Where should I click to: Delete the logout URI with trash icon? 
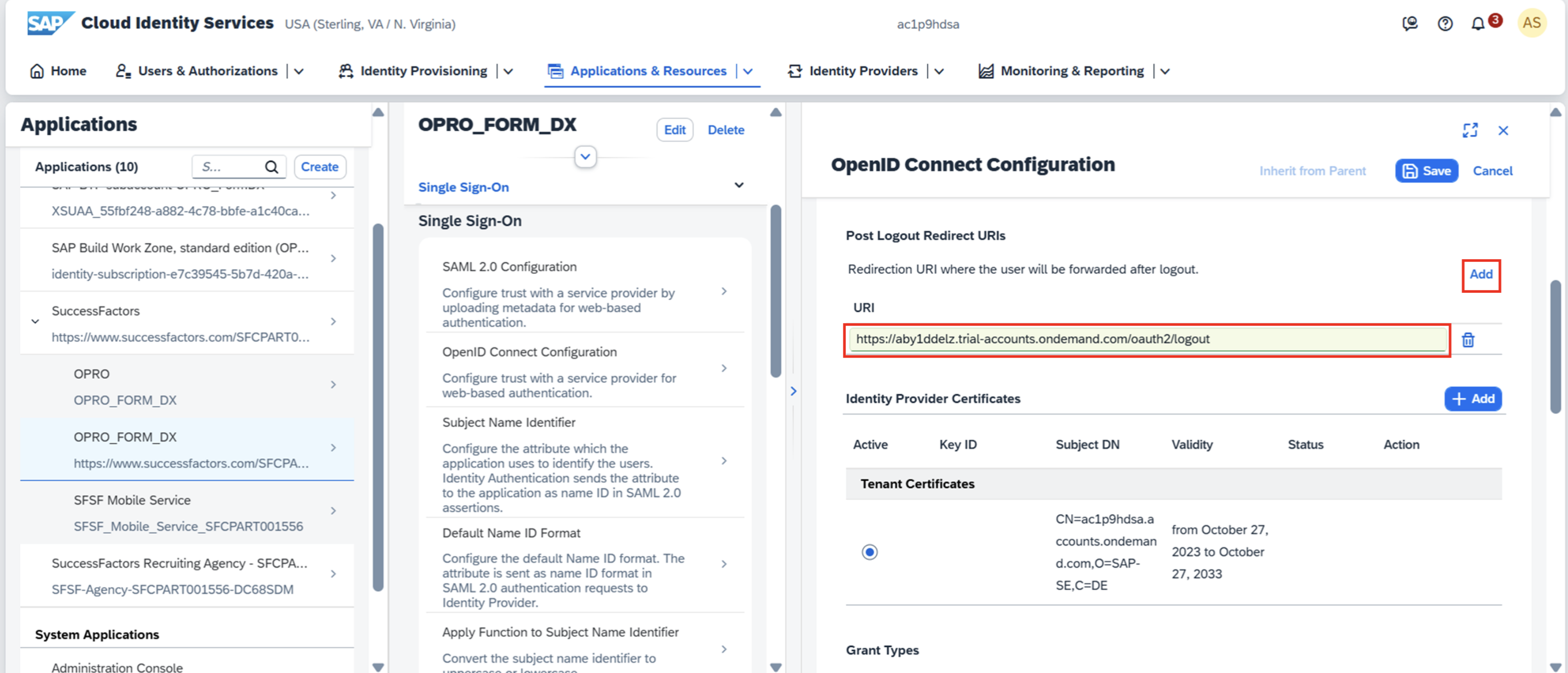click(1468, 340)
